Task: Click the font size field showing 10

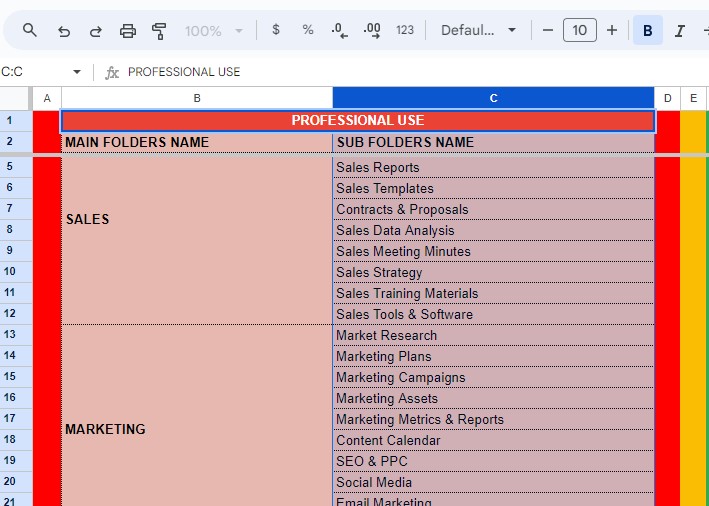Action: [x=580, y=30]
